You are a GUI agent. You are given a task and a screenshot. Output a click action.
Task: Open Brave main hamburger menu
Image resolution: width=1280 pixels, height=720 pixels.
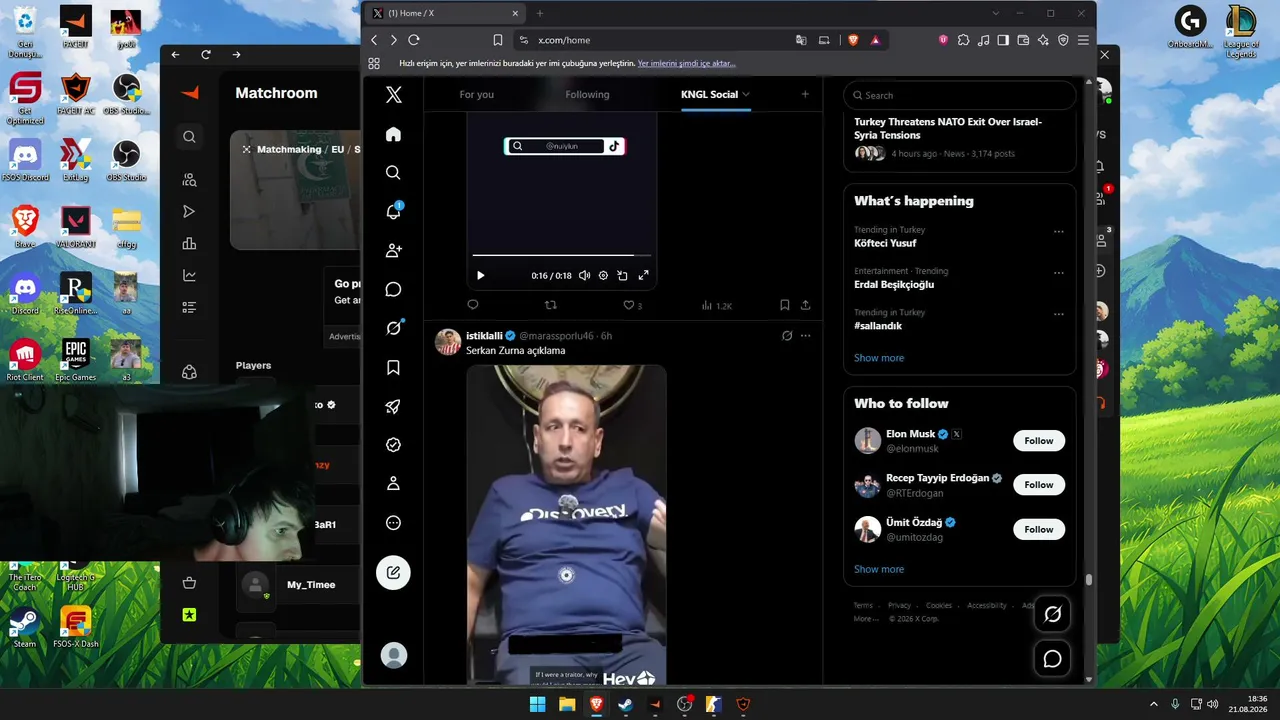coord(1083,40)
